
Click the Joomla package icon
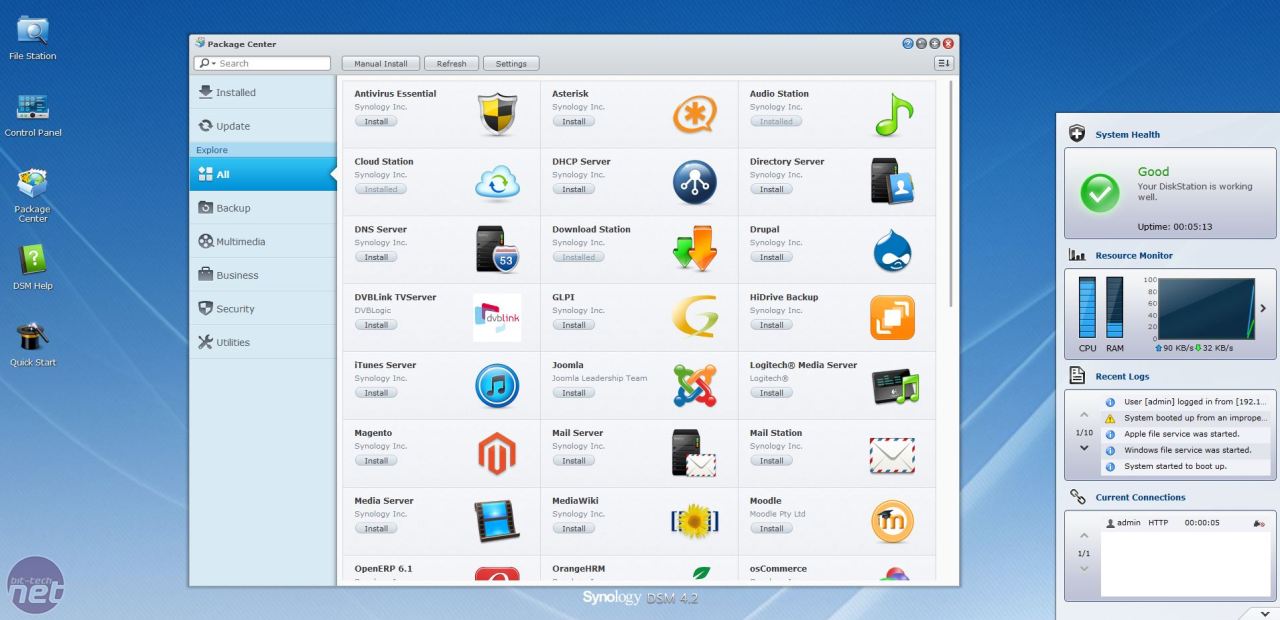point(695,386)
